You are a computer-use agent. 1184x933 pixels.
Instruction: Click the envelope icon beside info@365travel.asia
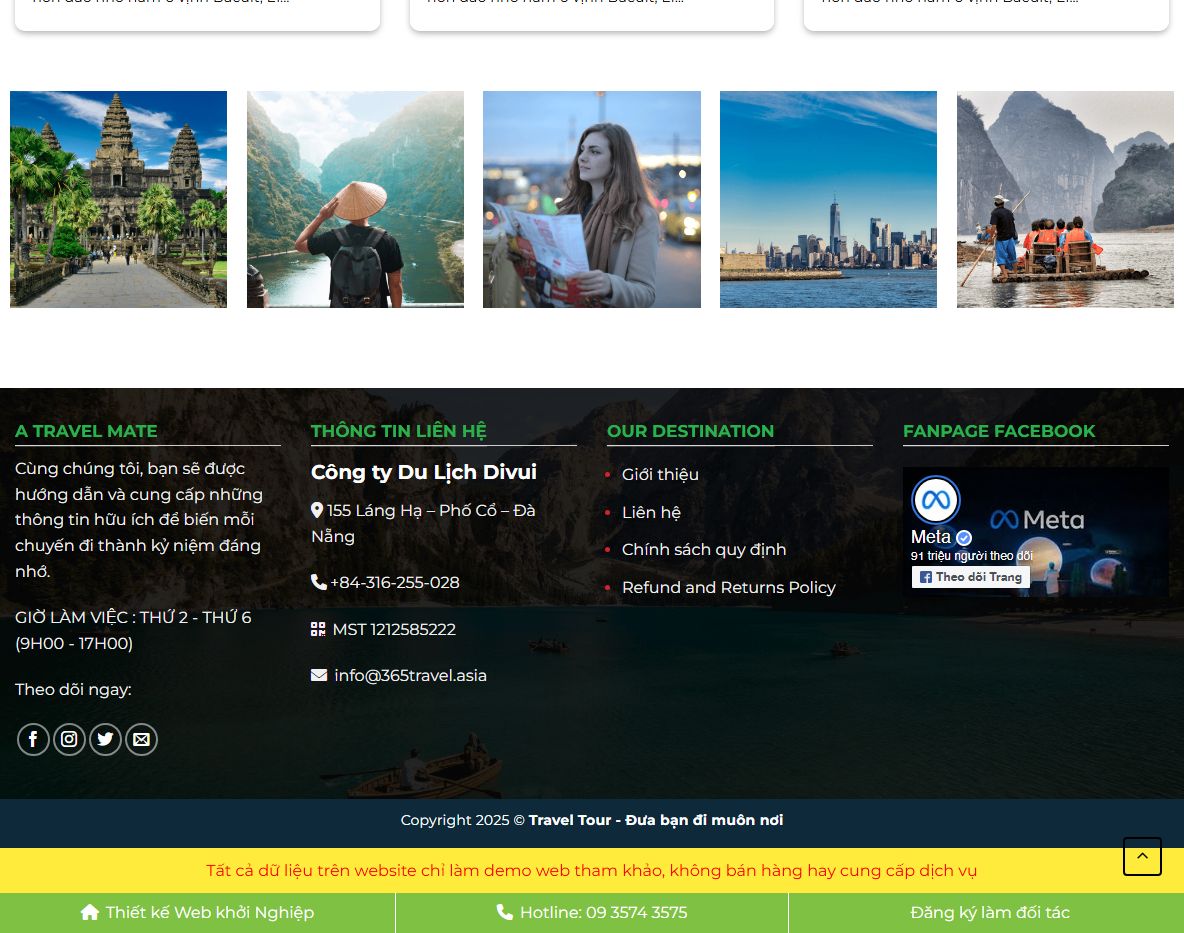tap(319, 675)
